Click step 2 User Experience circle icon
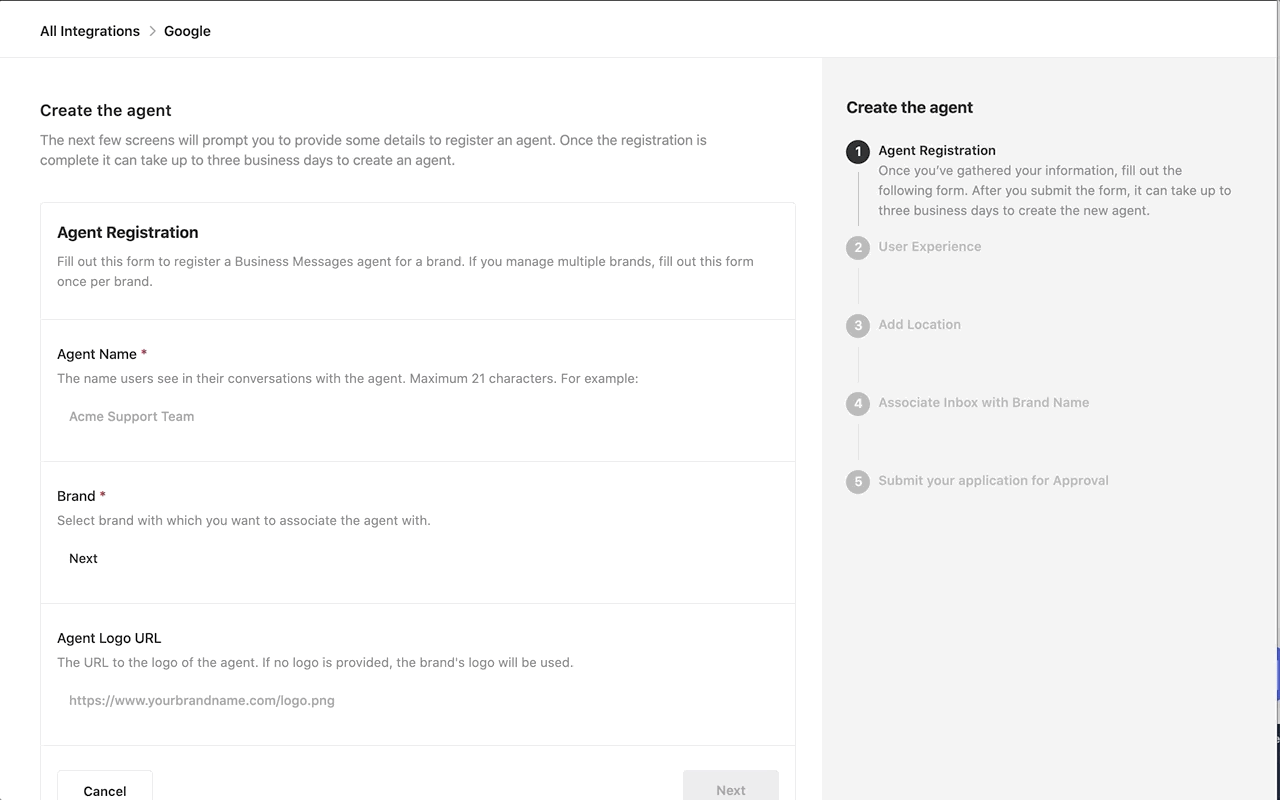1280x800 pixels. click(x=857, y=248)
